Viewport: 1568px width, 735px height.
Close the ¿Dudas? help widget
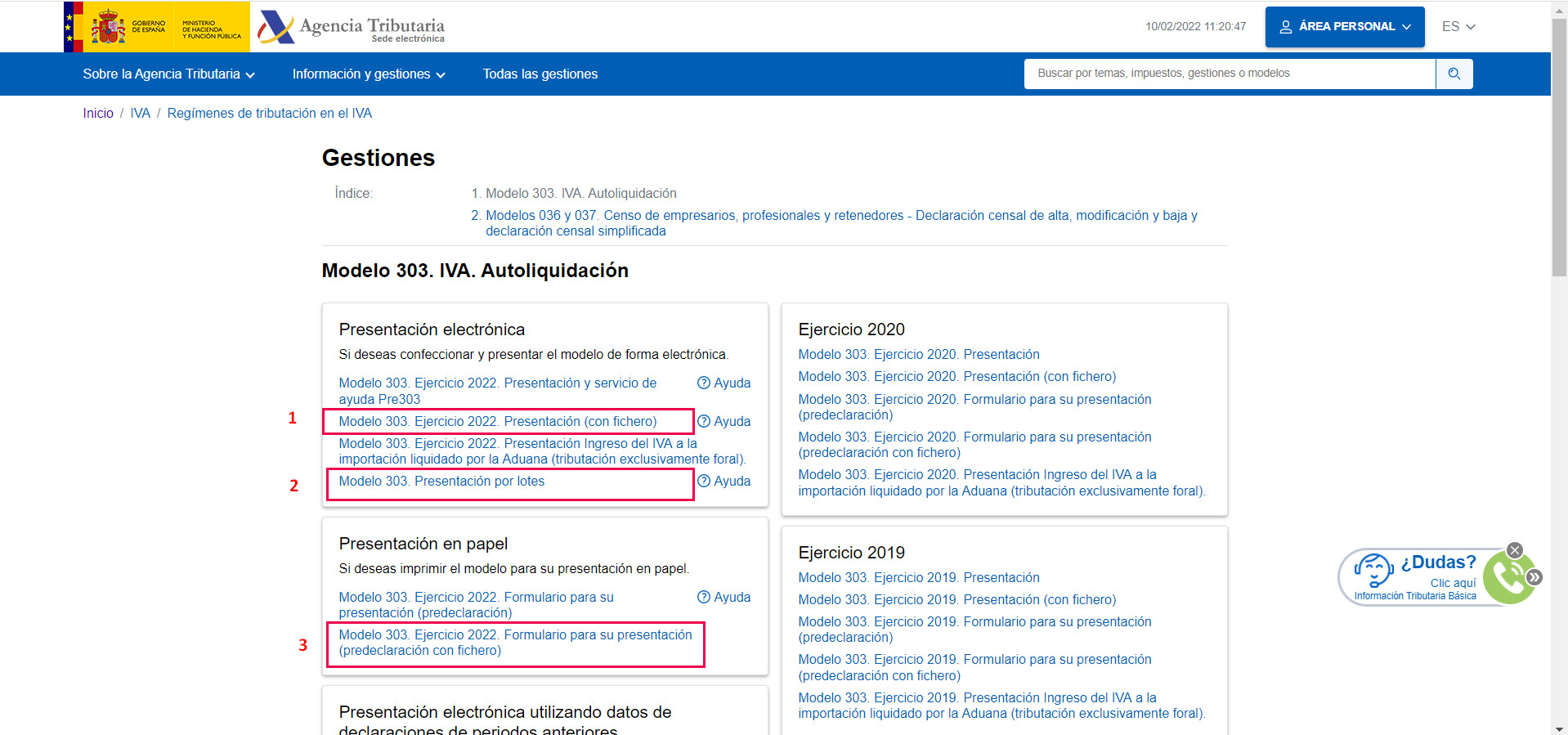[1515, 550]
